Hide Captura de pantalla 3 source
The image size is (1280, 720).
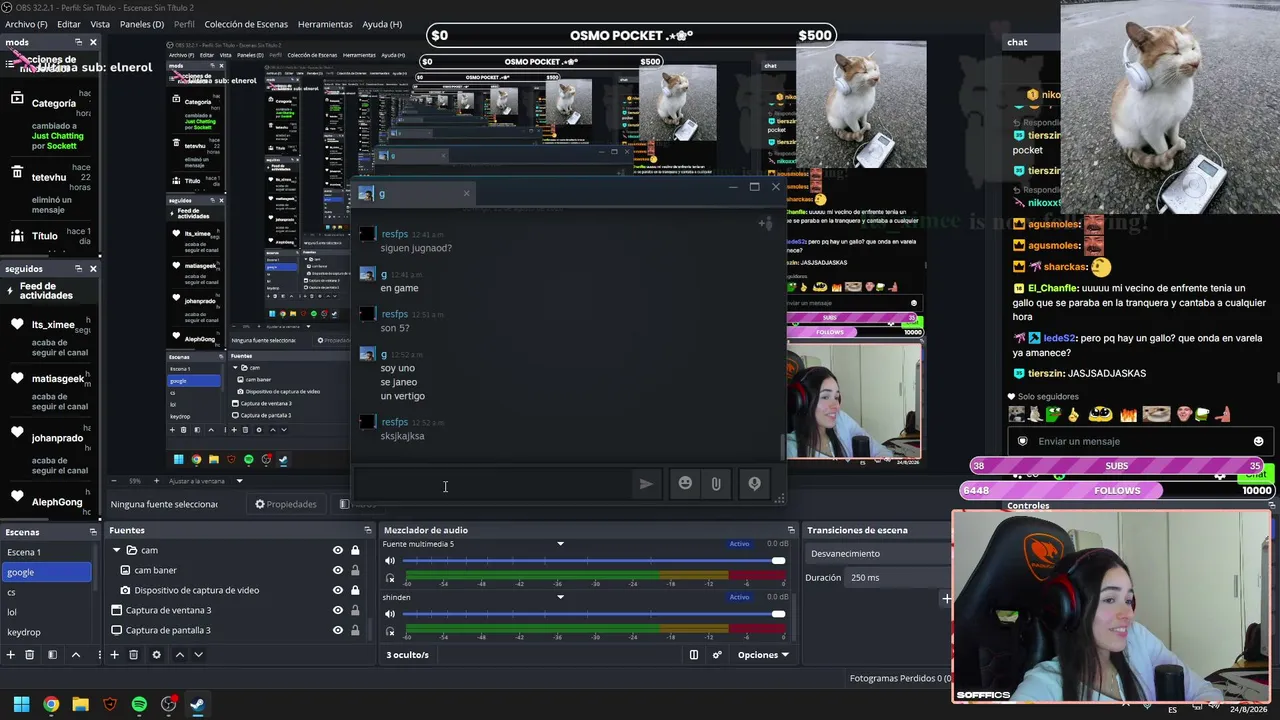click(338, 630)
